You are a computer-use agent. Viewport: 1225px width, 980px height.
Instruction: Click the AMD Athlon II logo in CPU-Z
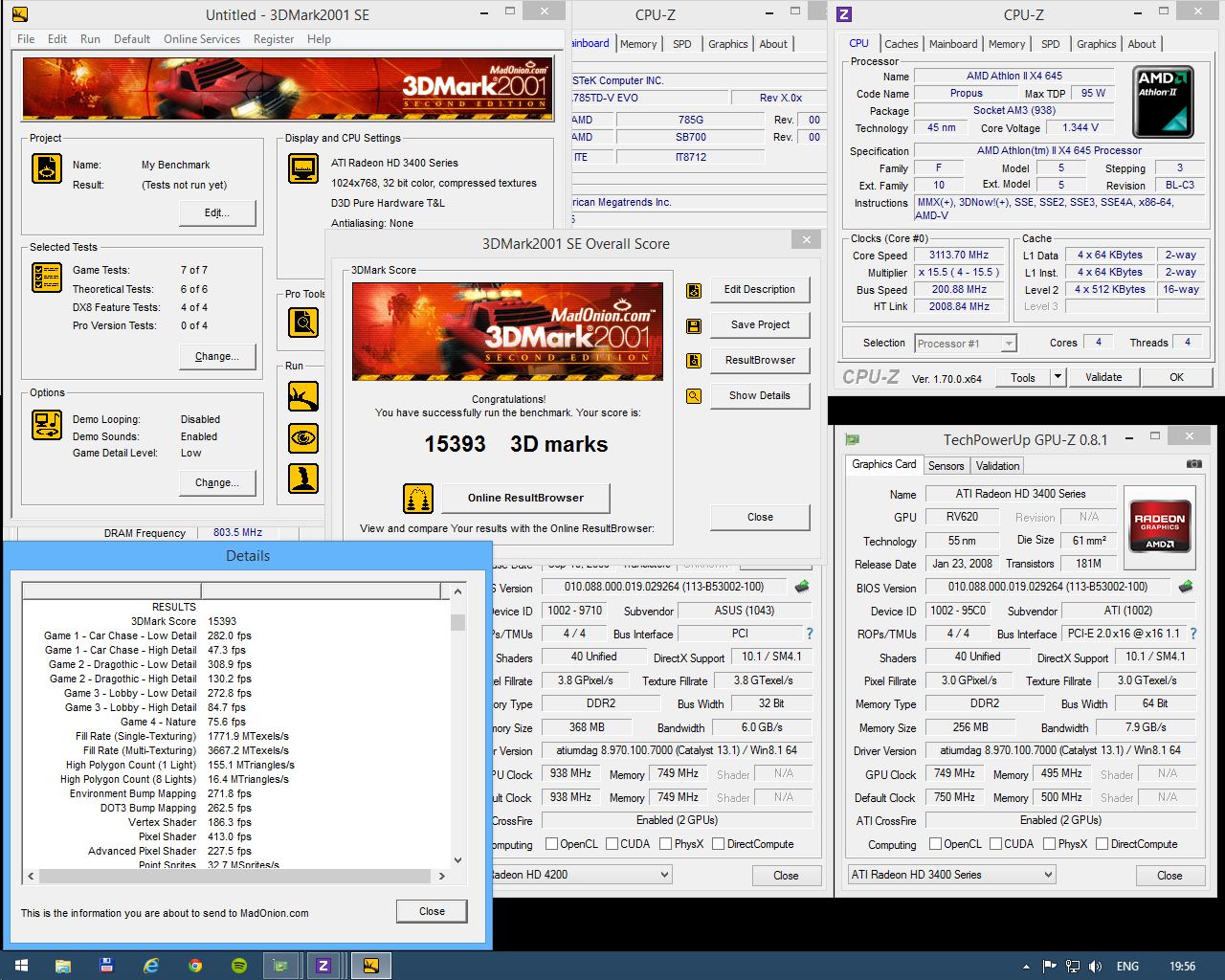coord(1163,102)
